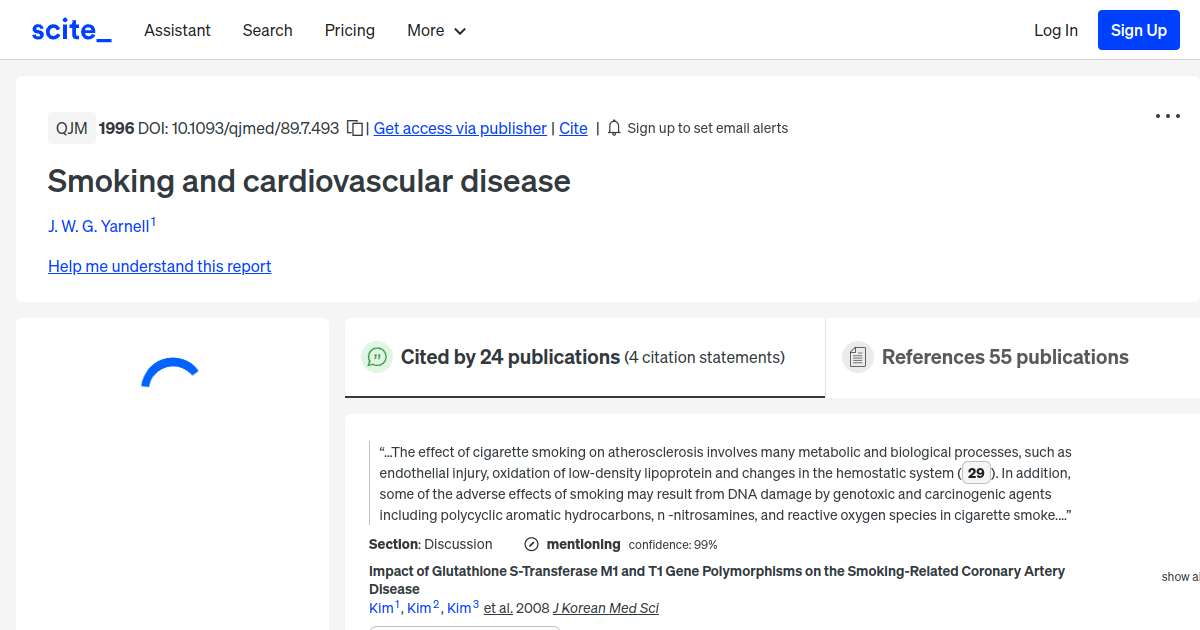Click citation reference badge 29

point(975,472)
